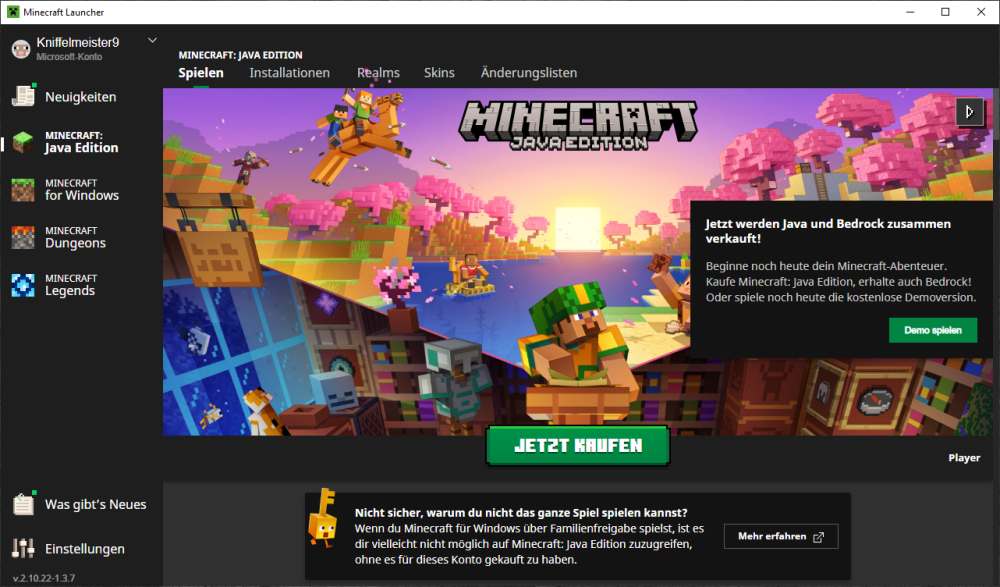Click the Minecraft Java Edition banner logo
The image size is (1000, 587).
point(578,125)
